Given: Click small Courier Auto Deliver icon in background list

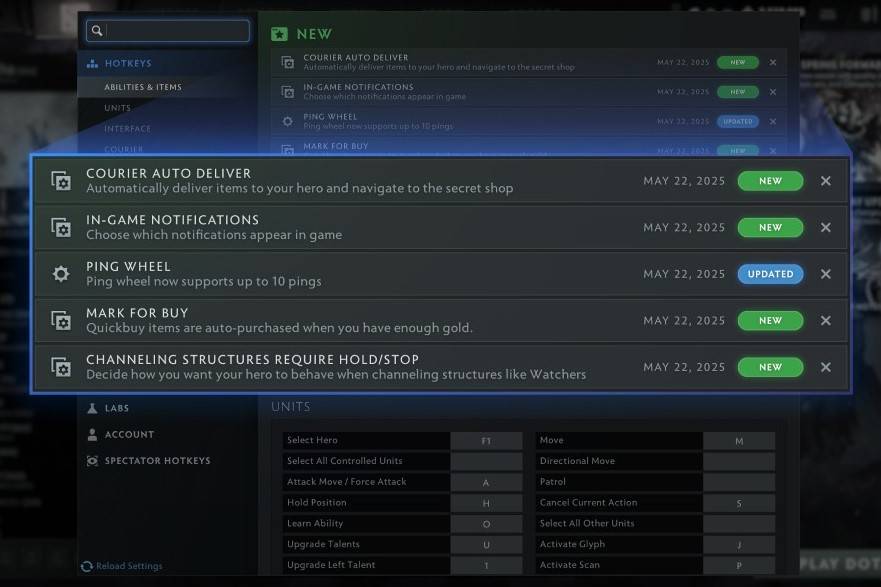Looking at the screenshot, I should 288,62.
